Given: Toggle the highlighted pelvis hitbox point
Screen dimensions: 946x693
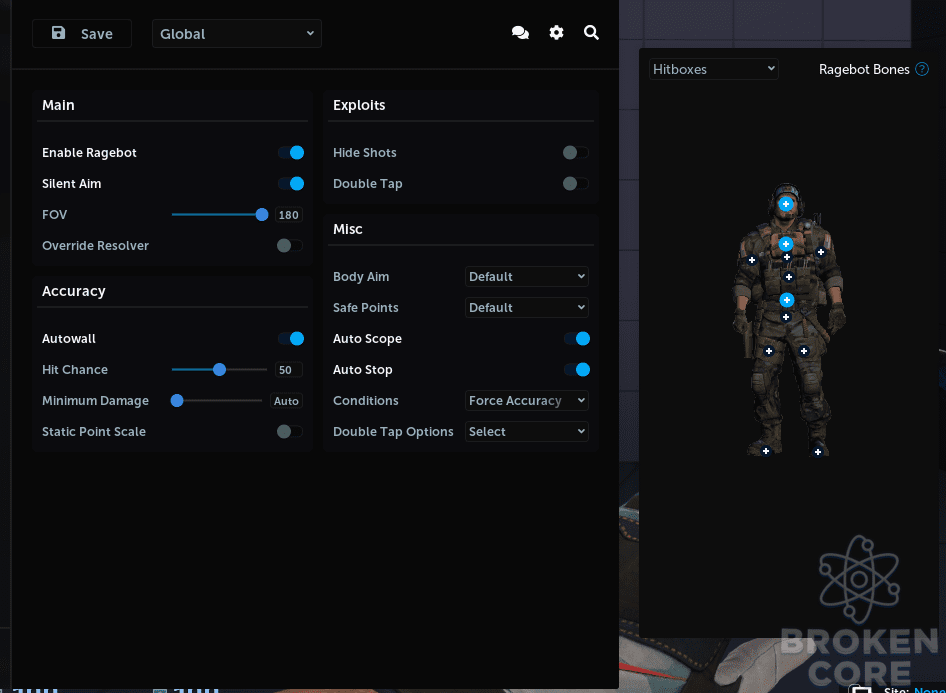Looking at the screenshot, I should (x=786, y=300).
